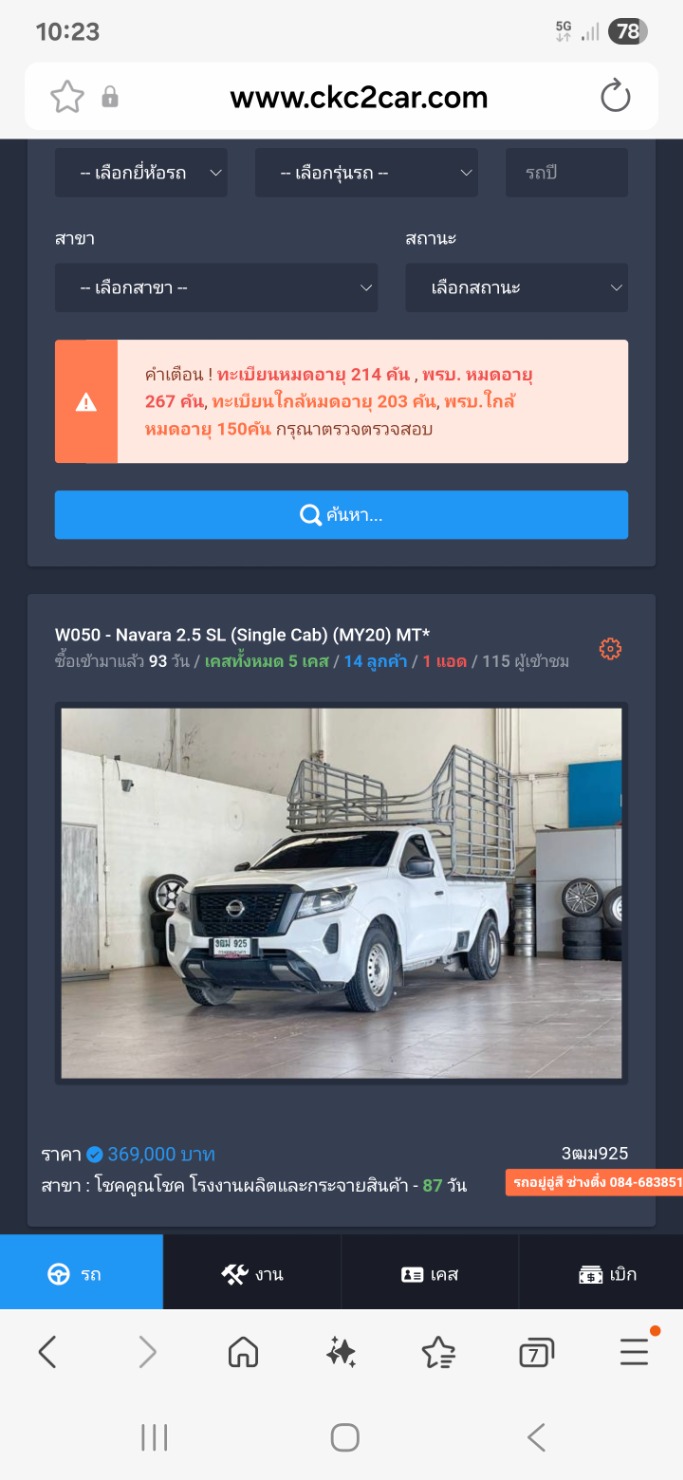683x1480 pixels.
Task: Expand the เลือกยี่ห้อรถ brand dropdown
Action: point(141,173)
